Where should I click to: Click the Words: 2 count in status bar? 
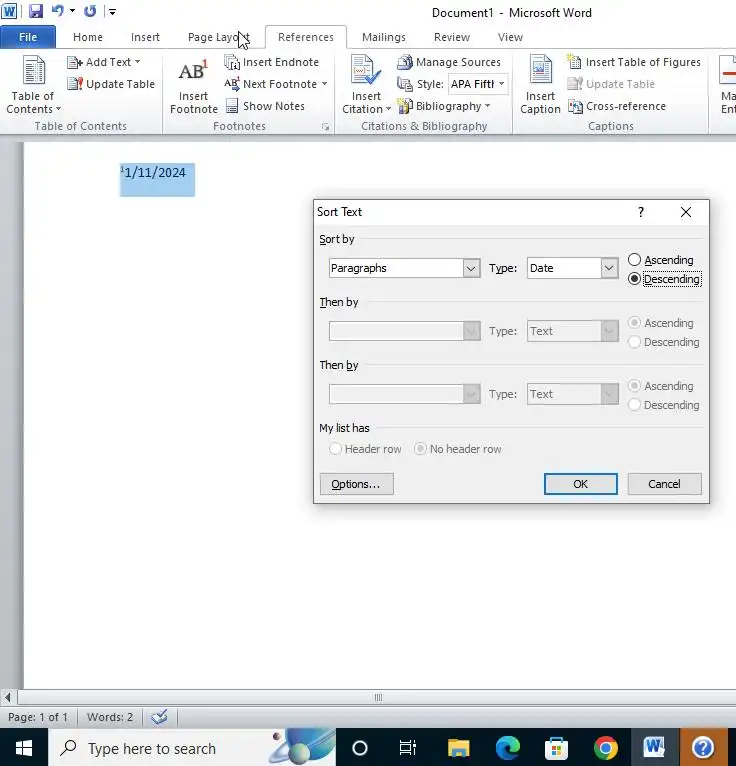pos(110,717)
